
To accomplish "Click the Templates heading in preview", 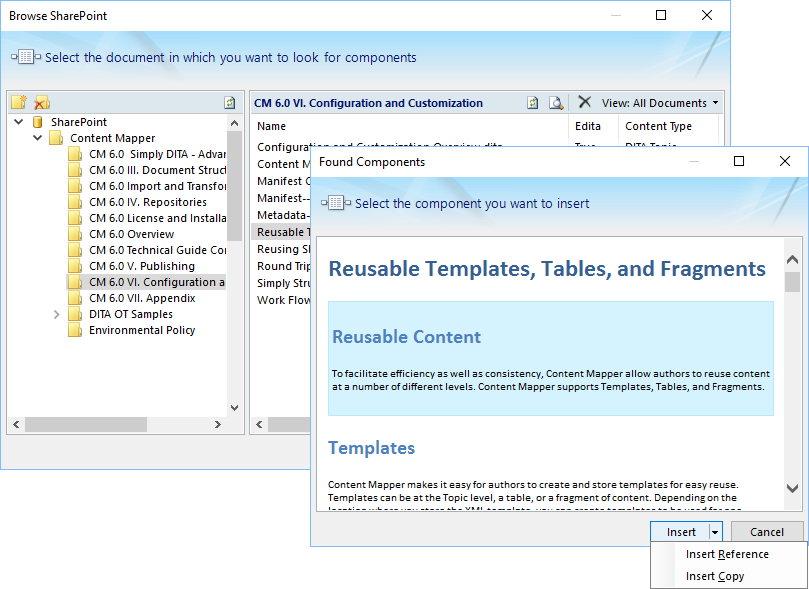I will [x=371, y=448].
